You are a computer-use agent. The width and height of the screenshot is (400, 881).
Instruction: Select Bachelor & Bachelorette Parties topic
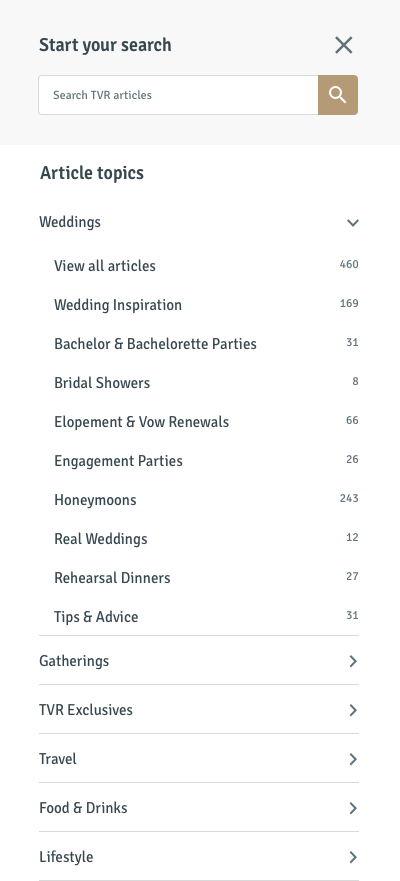pyautogui.click(x=155, y=344)
